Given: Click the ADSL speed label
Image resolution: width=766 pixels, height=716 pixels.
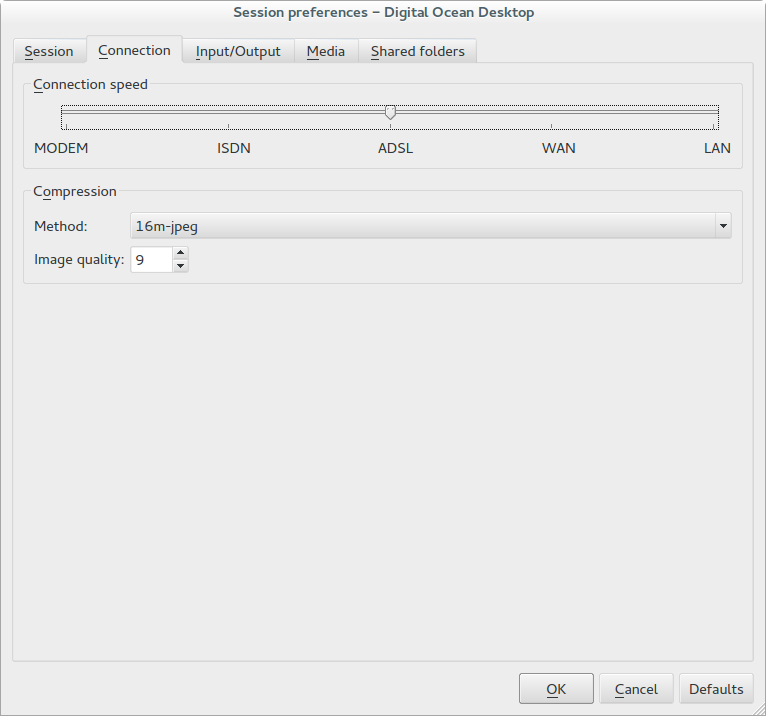Looking at the screenshot, I should click(x=395, y=148).
